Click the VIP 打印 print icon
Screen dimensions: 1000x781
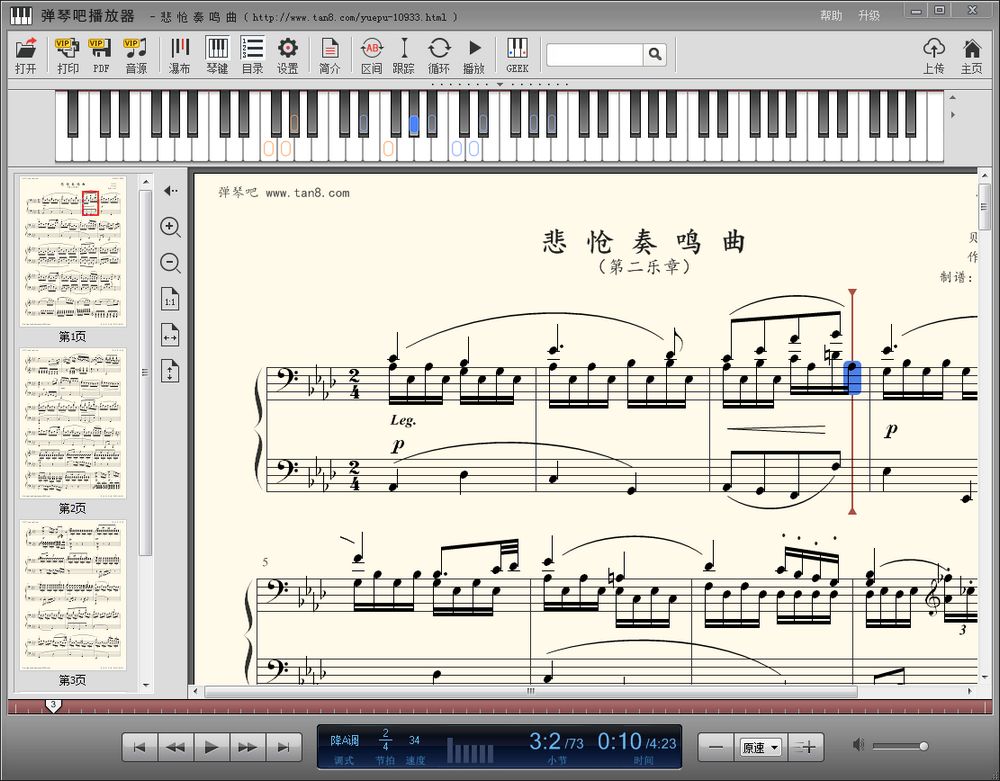[x=68, y=55]
